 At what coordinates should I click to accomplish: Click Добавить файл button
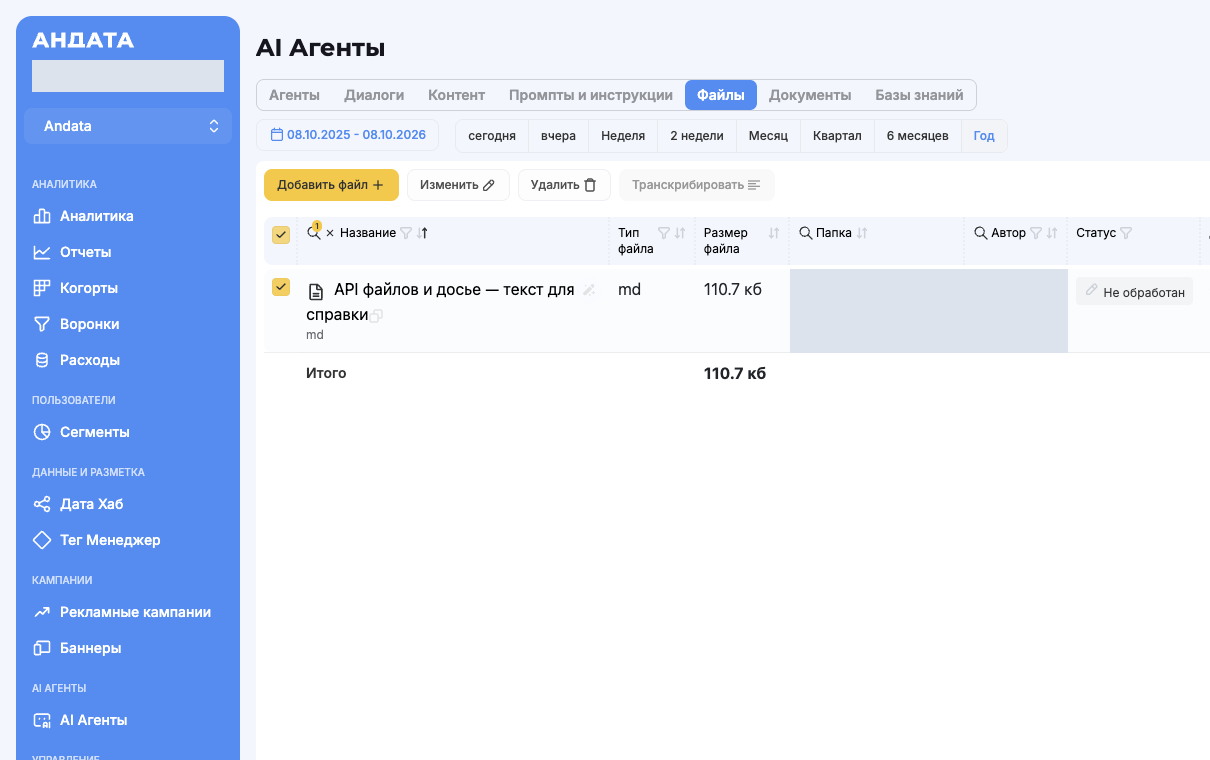point(331,185)
